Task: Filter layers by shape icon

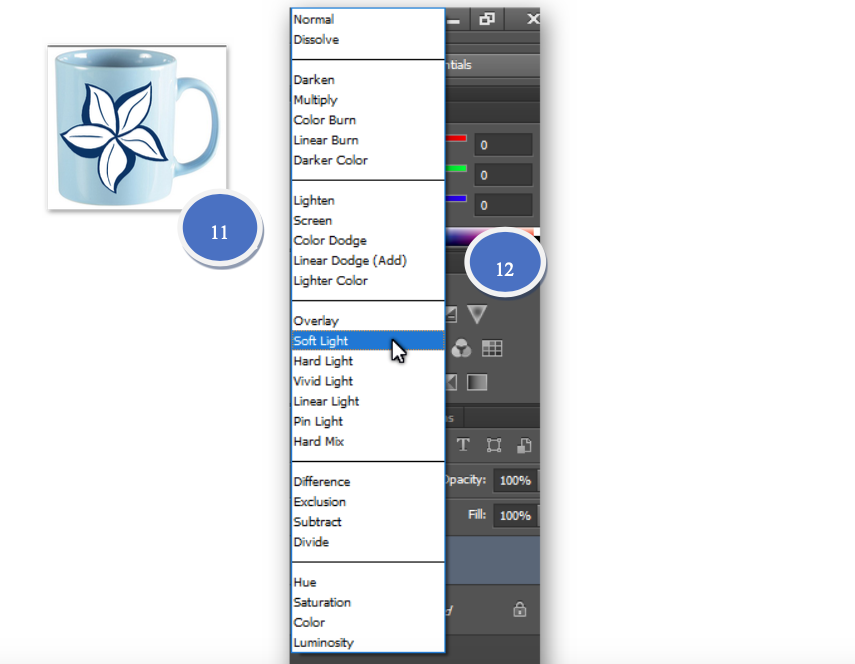Action: [x=493, y=445]
